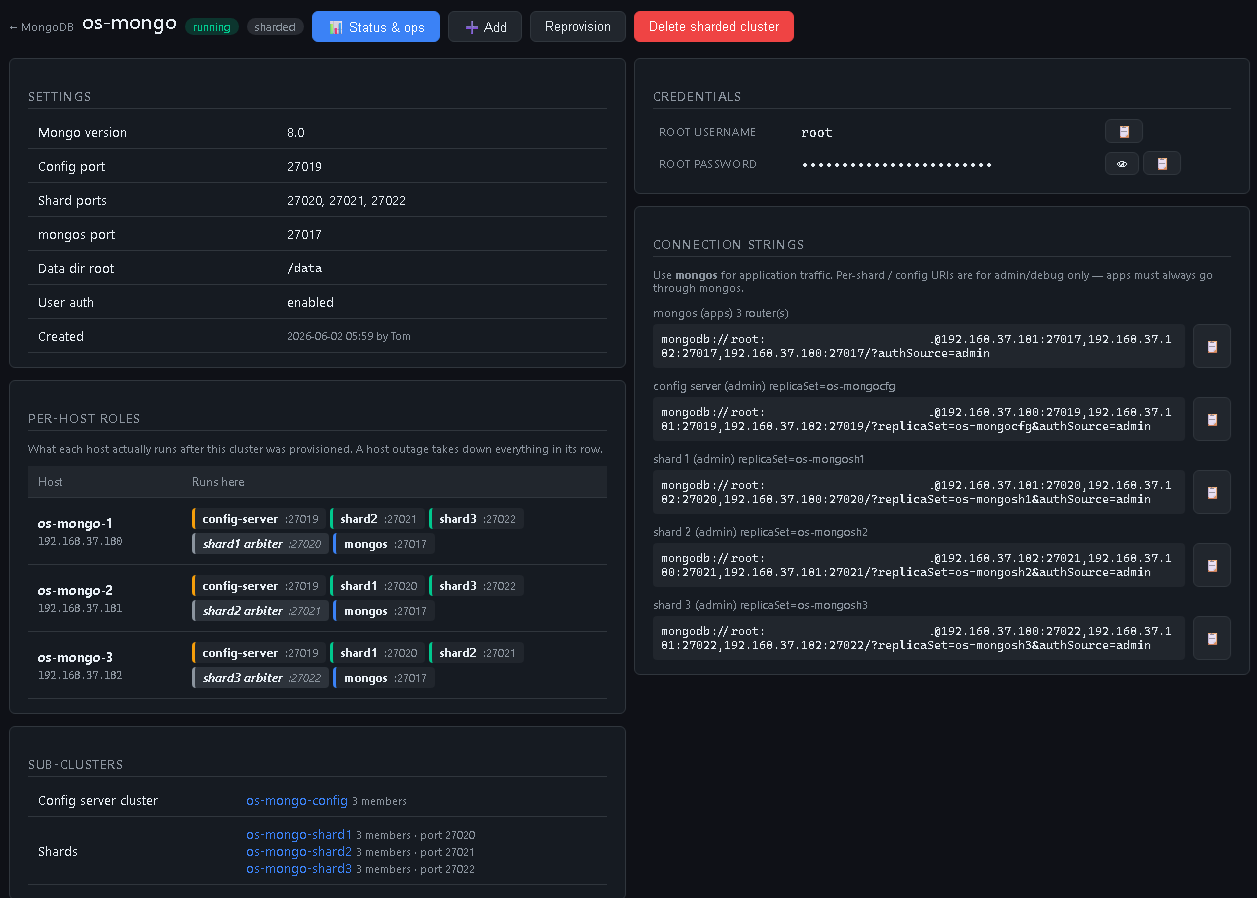Copy the mongos apps connection string

(1212, 346)
